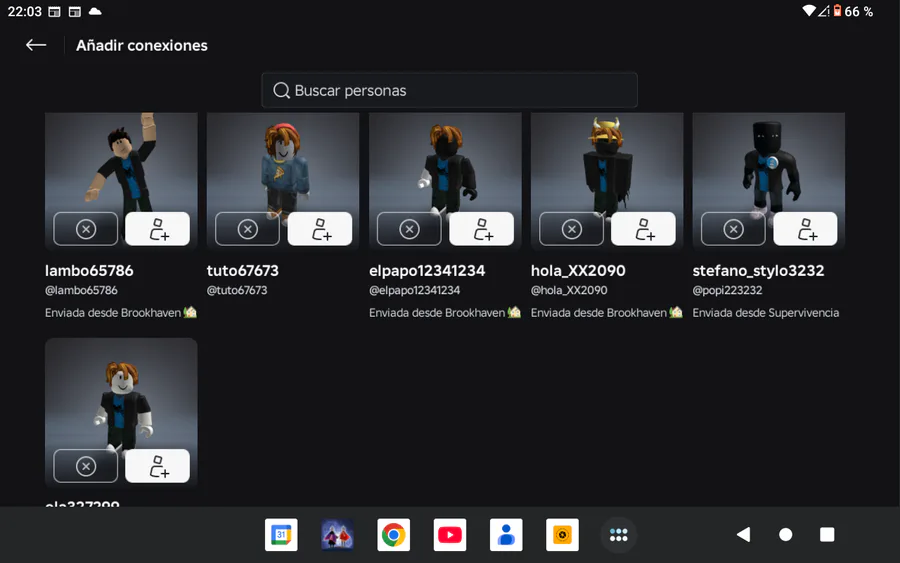Decline tuto67673's connection request
The image size is (900, 563).
coord(247,229)
